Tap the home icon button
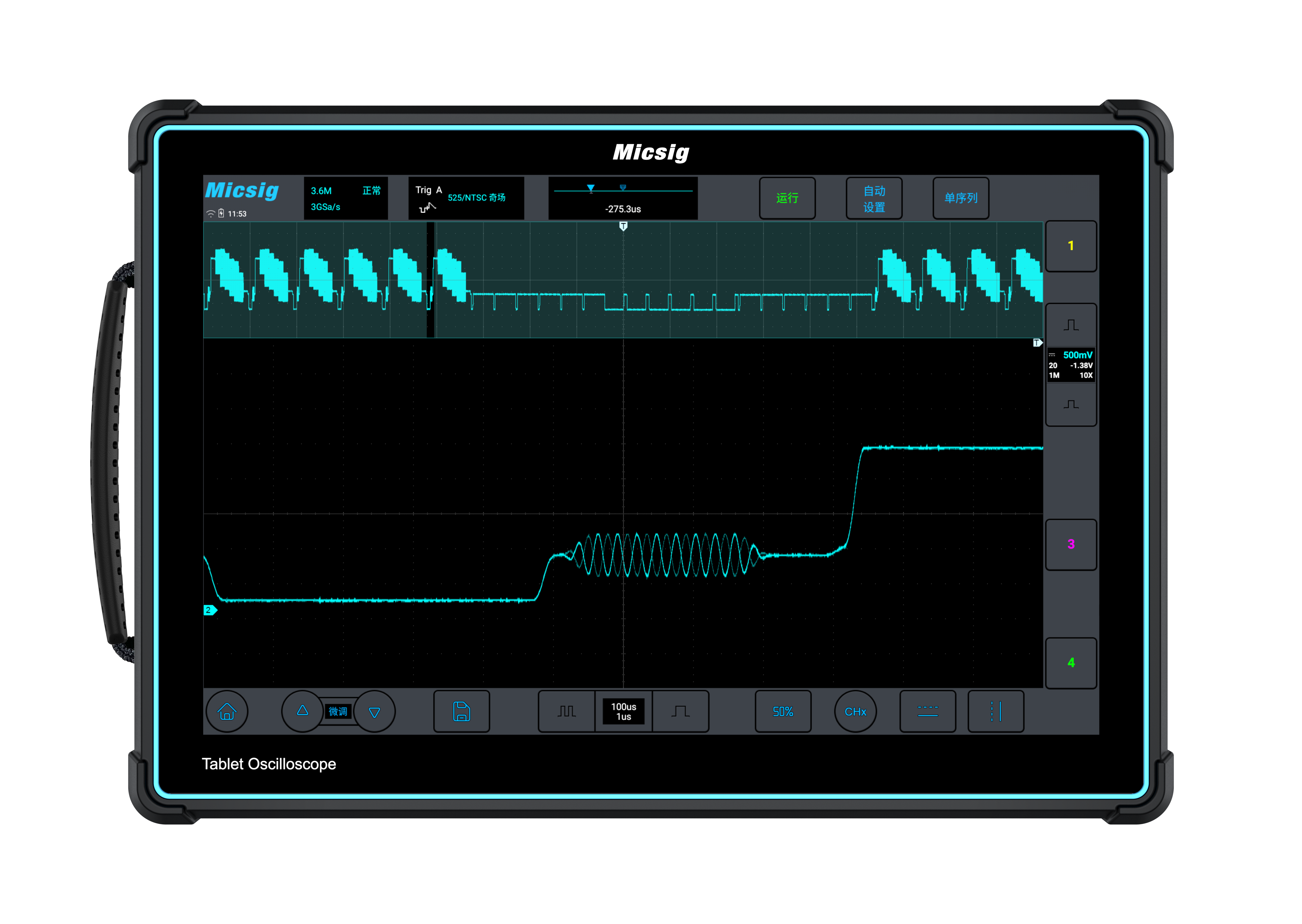 click(227, 711)
